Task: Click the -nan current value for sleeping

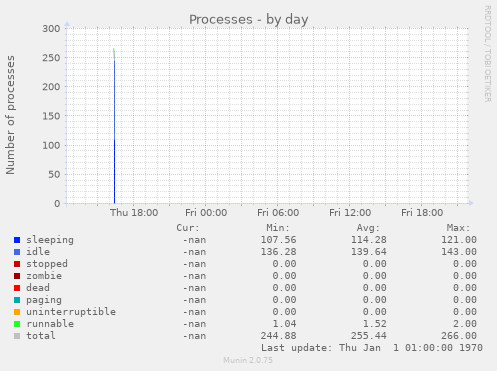Action: pos(194,240)
